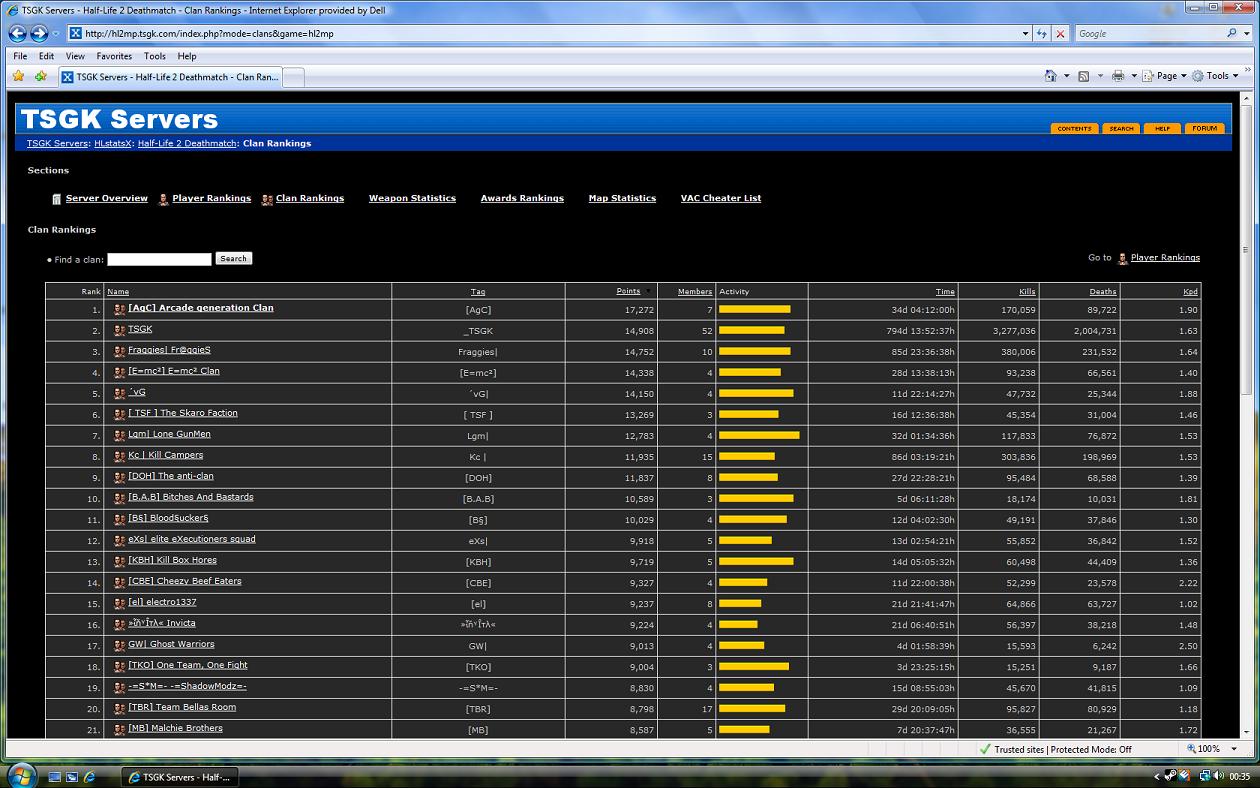The width and height of the screenshot is (1260, 788).
Task: Open the View menu
Action: [75, 56]
